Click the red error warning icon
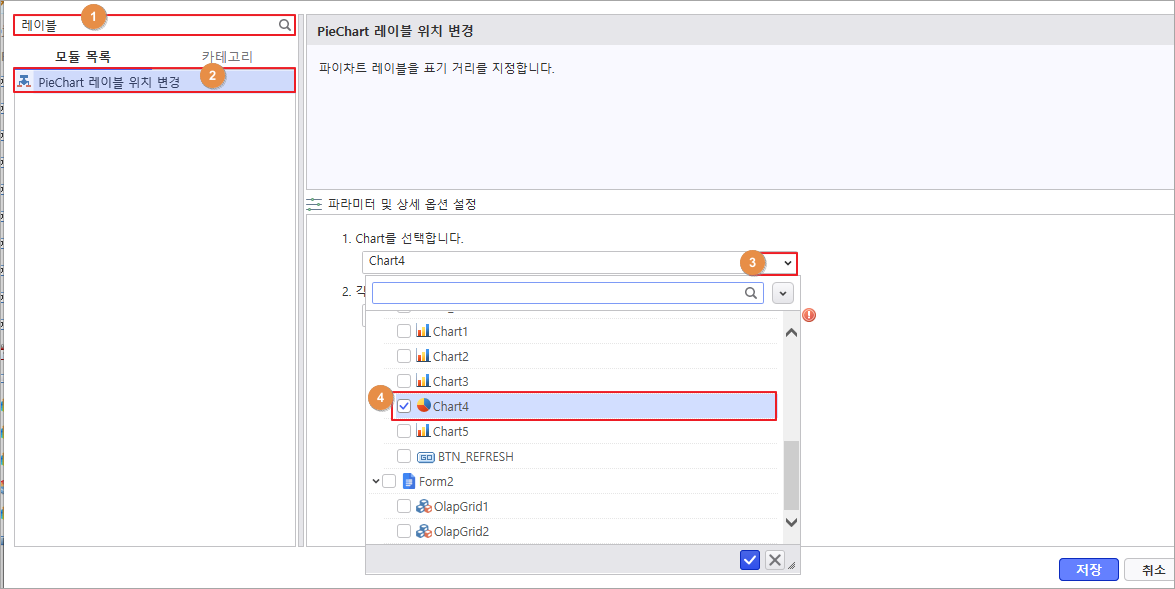 pos(809,314)
